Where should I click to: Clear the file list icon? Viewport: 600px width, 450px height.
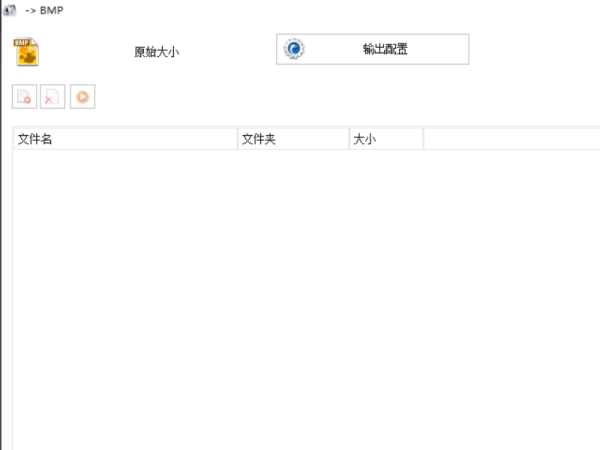pos(52,96)
